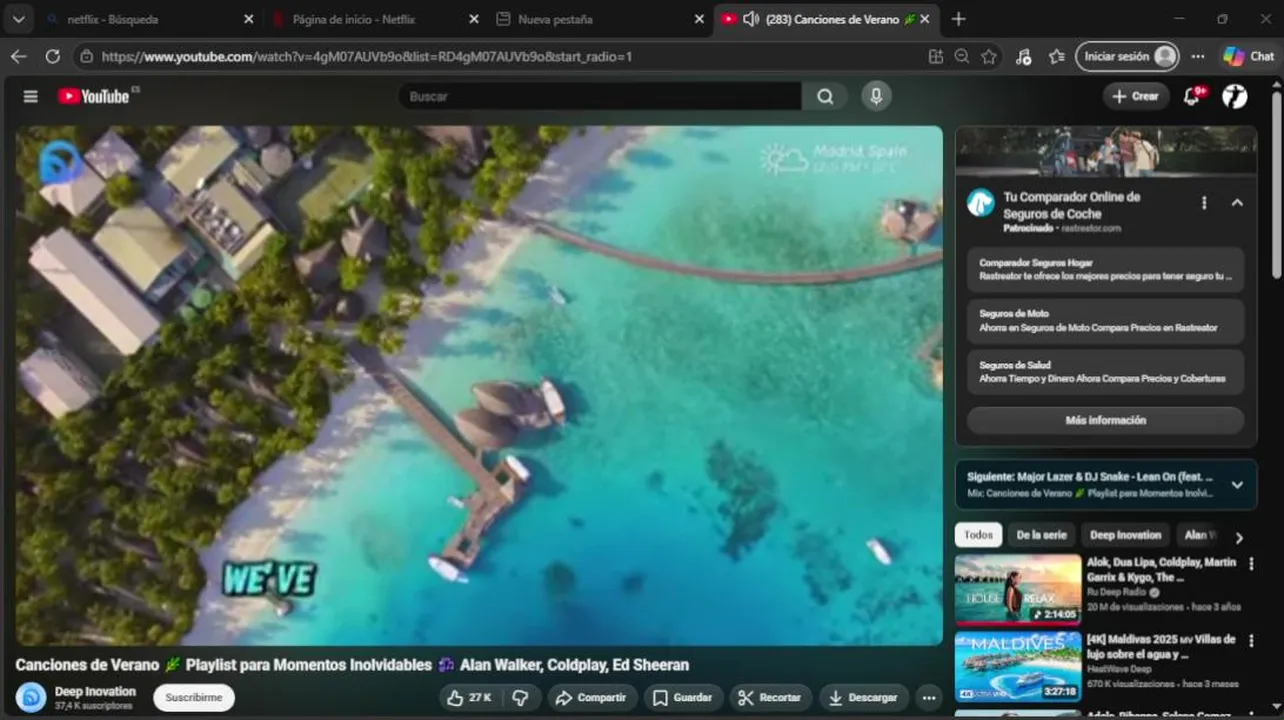Switch to 'Página de inicio - Netflix' tab
The image size is (1284, 720).
(375, 19)
